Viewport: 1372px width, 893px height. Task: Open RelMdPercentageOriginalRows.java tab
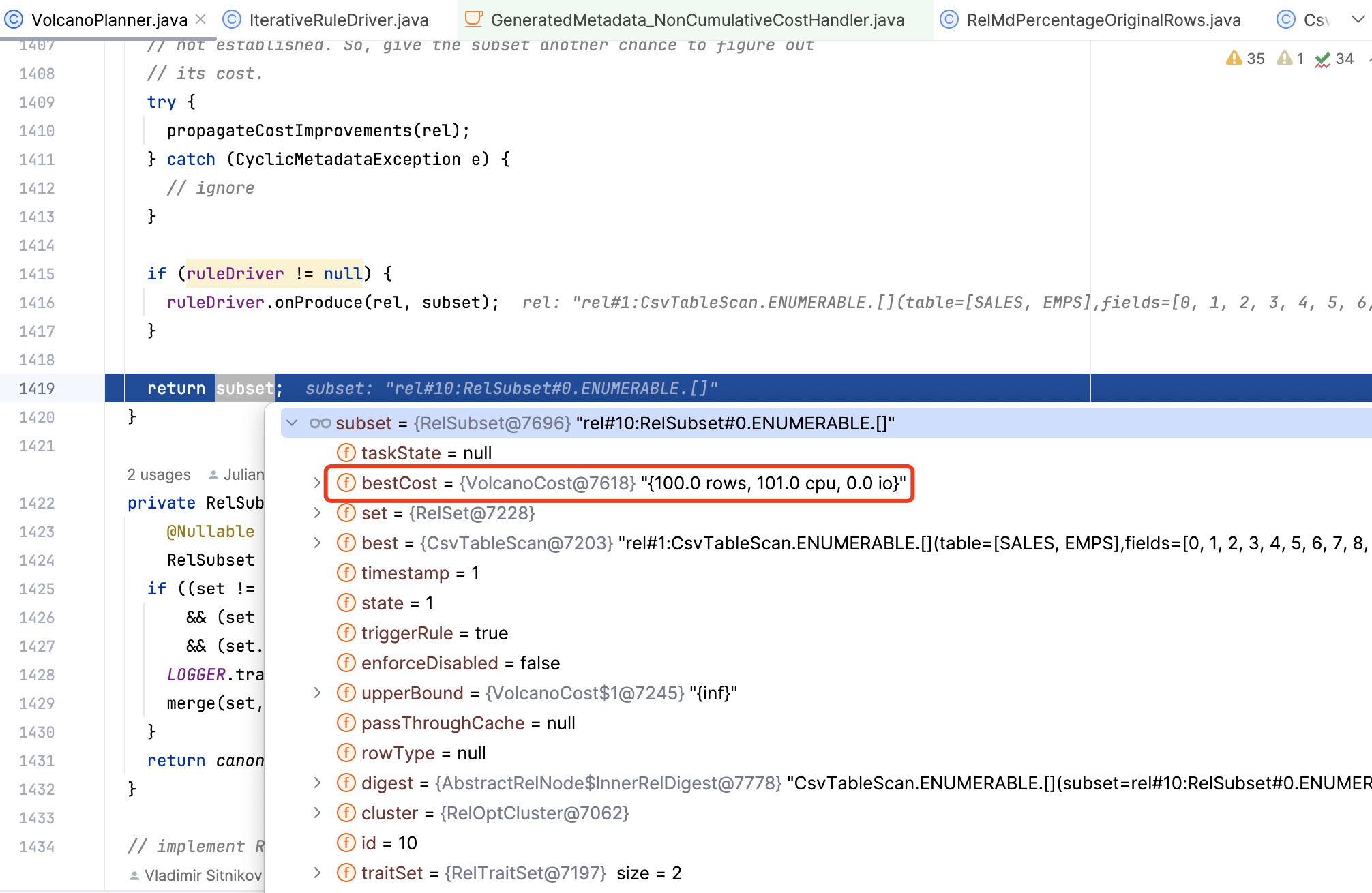pyautogui.click(x=1103, y=20)
